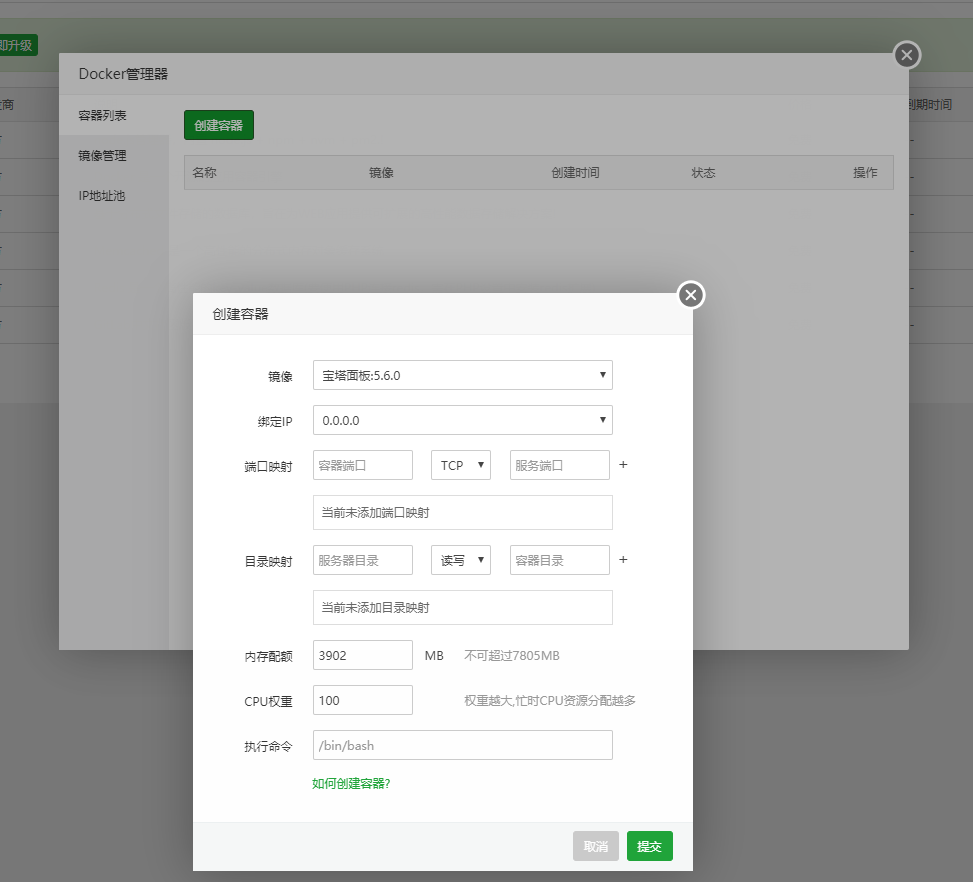Close the 创建容器 dialog
The height and width of the screenshot is (882, 973).
coord(691,295)
